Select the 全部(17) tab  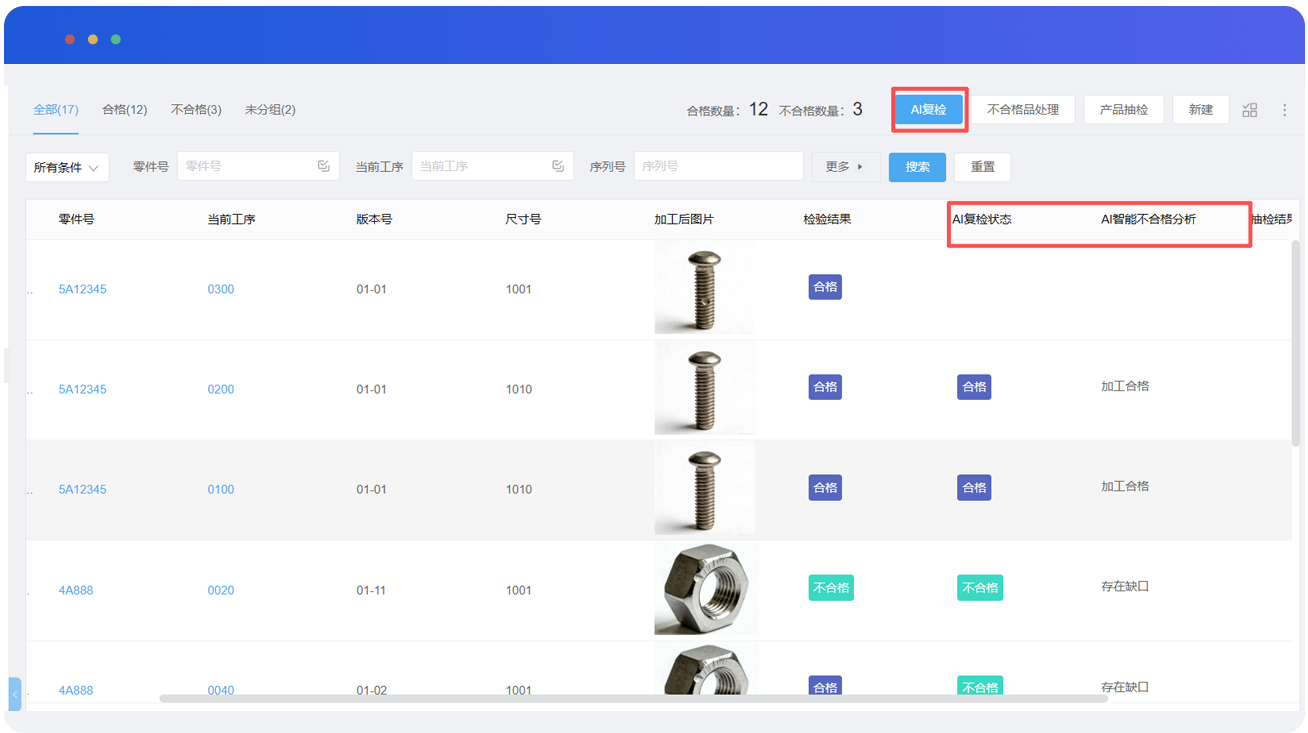point(56,110)
